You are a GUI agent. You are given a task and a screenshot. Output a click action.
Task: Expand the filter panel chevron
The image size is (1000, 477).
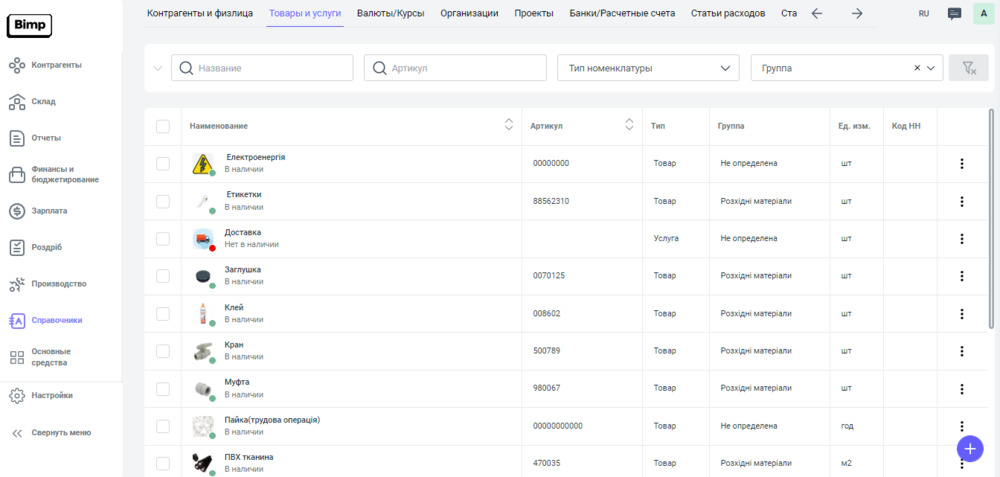[x=157, y=68]
